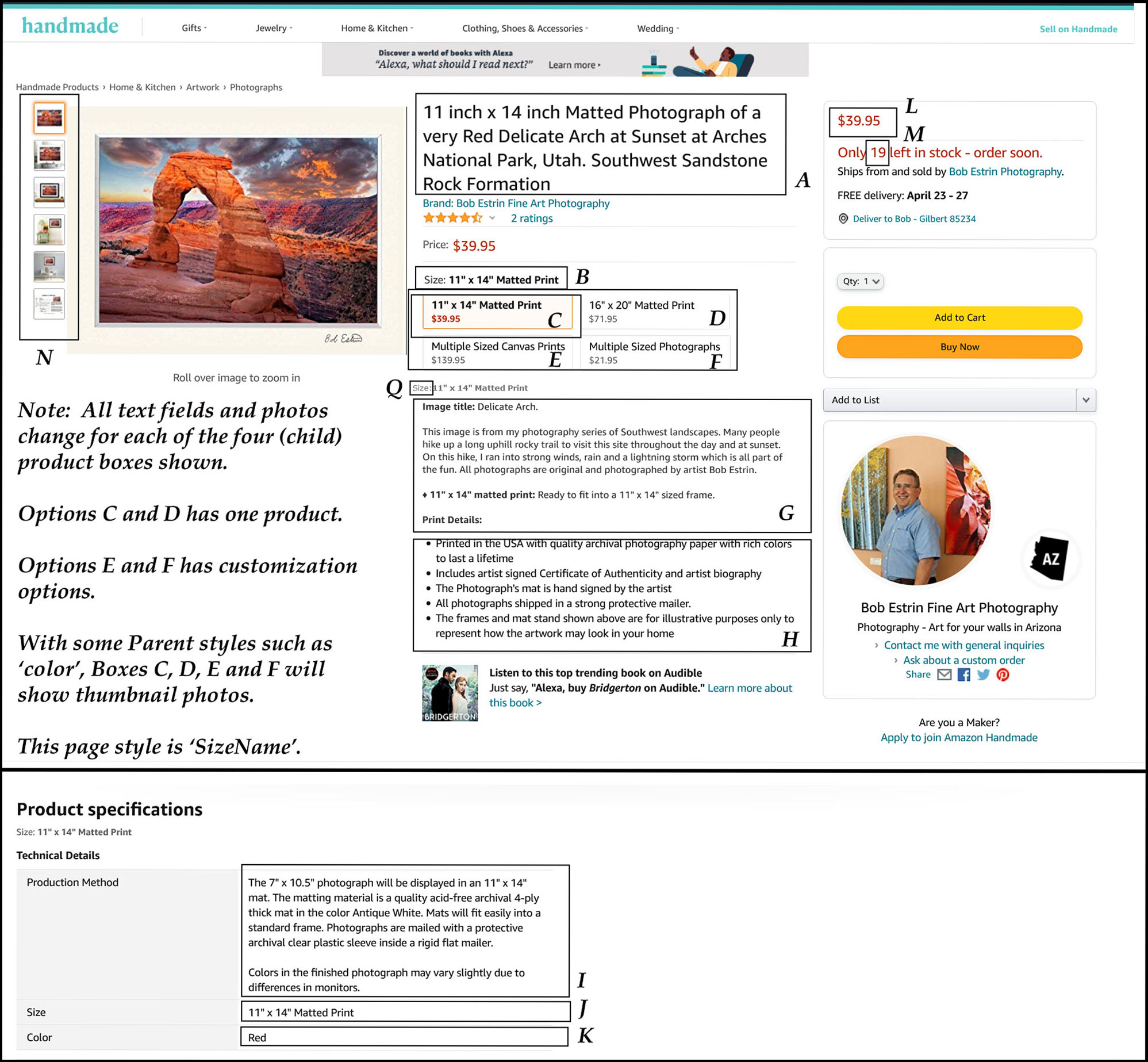Choose Multiple Sized Photographs size option

click(654, 352)
